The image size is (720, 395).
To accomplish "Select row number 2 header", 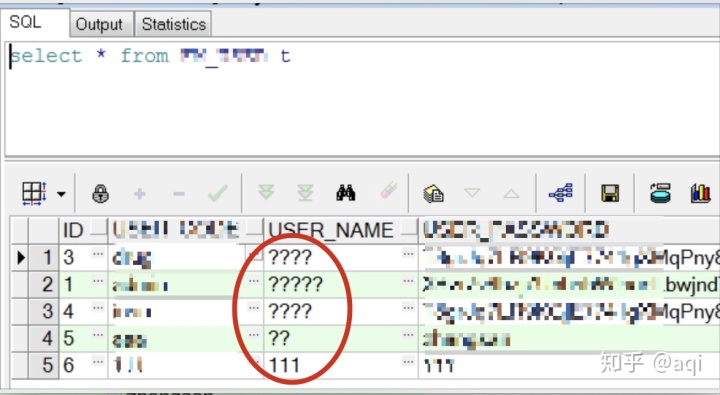I will (44, 284).
